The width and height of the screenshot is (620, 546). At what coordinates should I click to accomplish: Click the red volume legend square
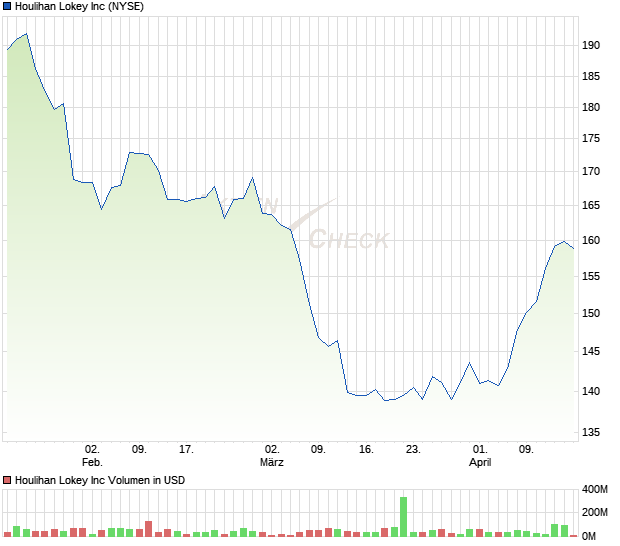click(7, 480)
